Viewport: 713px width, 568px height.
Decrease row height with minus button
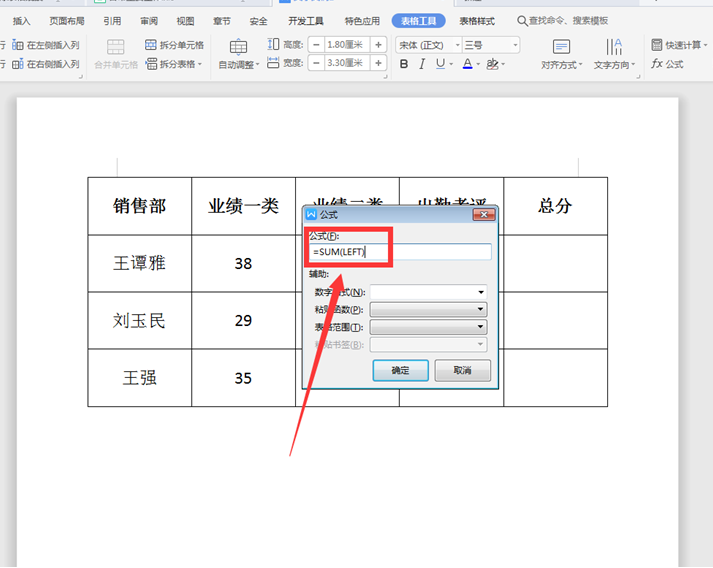[x=316, y=45]
